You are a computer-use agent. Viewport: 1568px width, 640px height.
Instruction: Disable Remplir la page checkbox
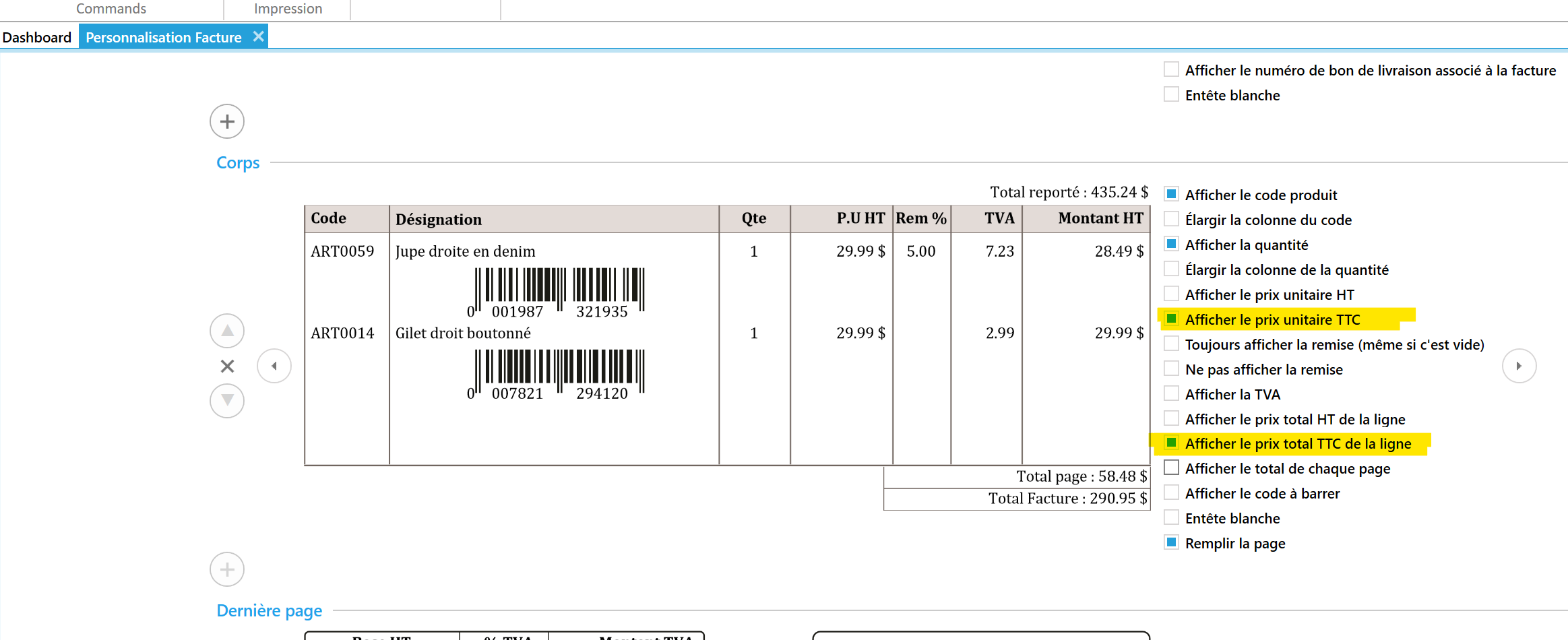coord(1172,543)
